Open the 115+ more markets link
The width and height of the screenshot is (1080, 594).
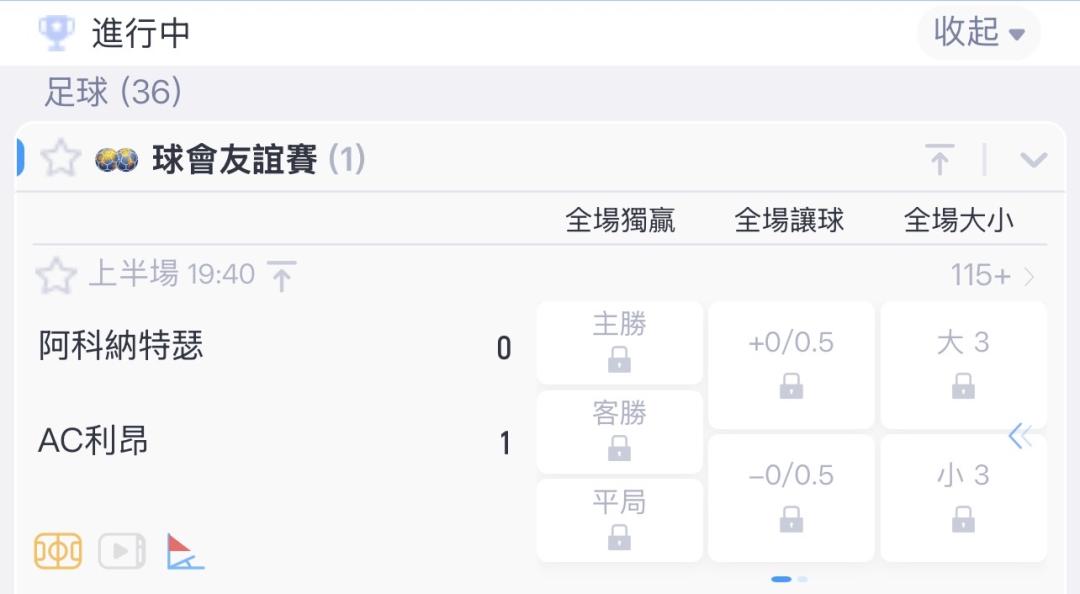[x=993, y=276]
